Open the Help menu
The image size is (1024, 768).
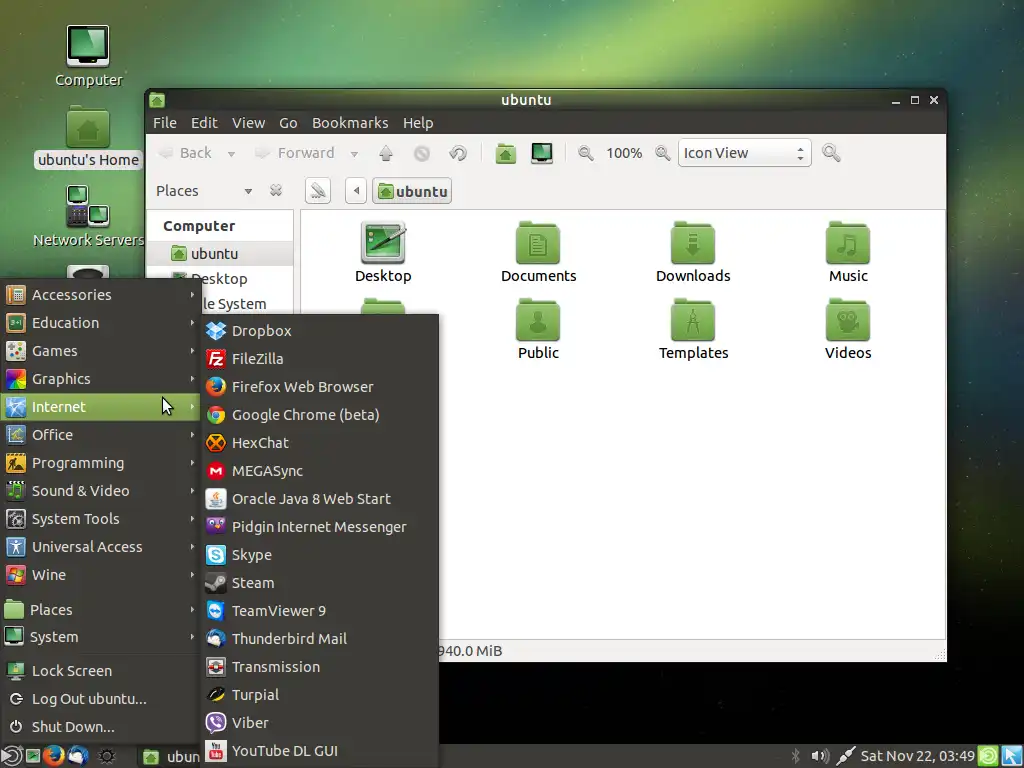pyautogui.click(x=418, y=123)
